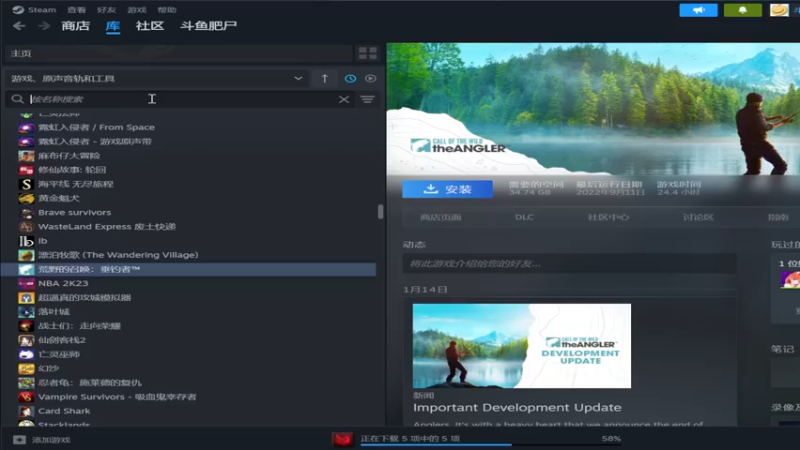Toggle the ready-to-play filter icon
The height and width of the screenshot is (450, 800).
(x=370, y=79)
